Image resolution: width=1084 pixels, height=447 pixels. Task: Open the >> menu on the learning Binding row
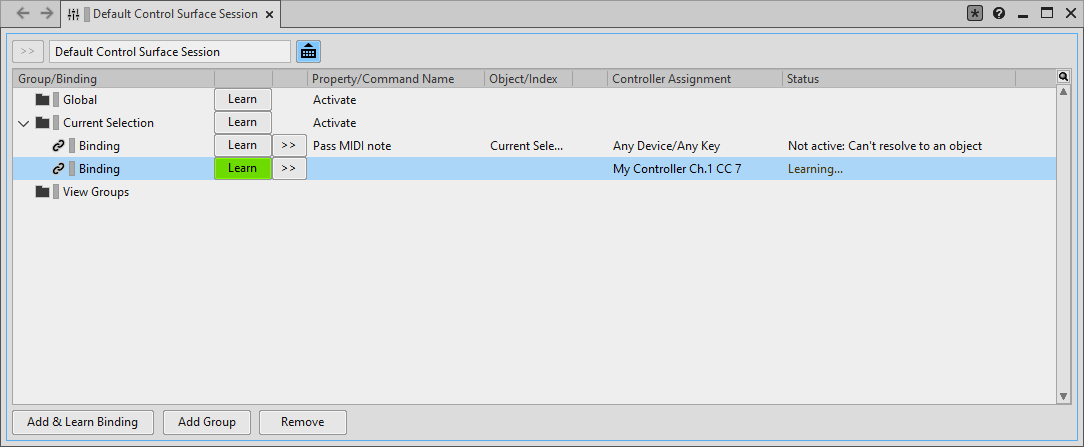coord(288,168)
